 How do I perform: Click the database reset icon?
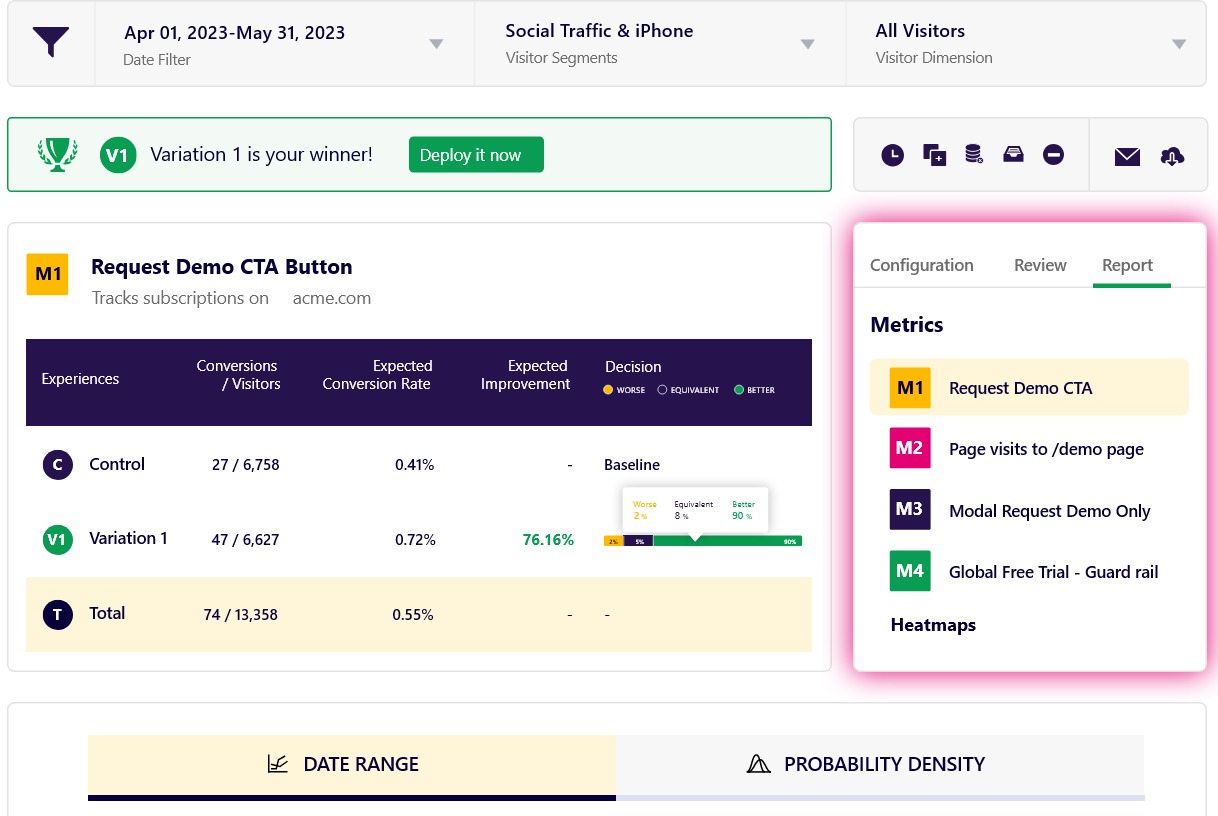[x=973, y=155]
